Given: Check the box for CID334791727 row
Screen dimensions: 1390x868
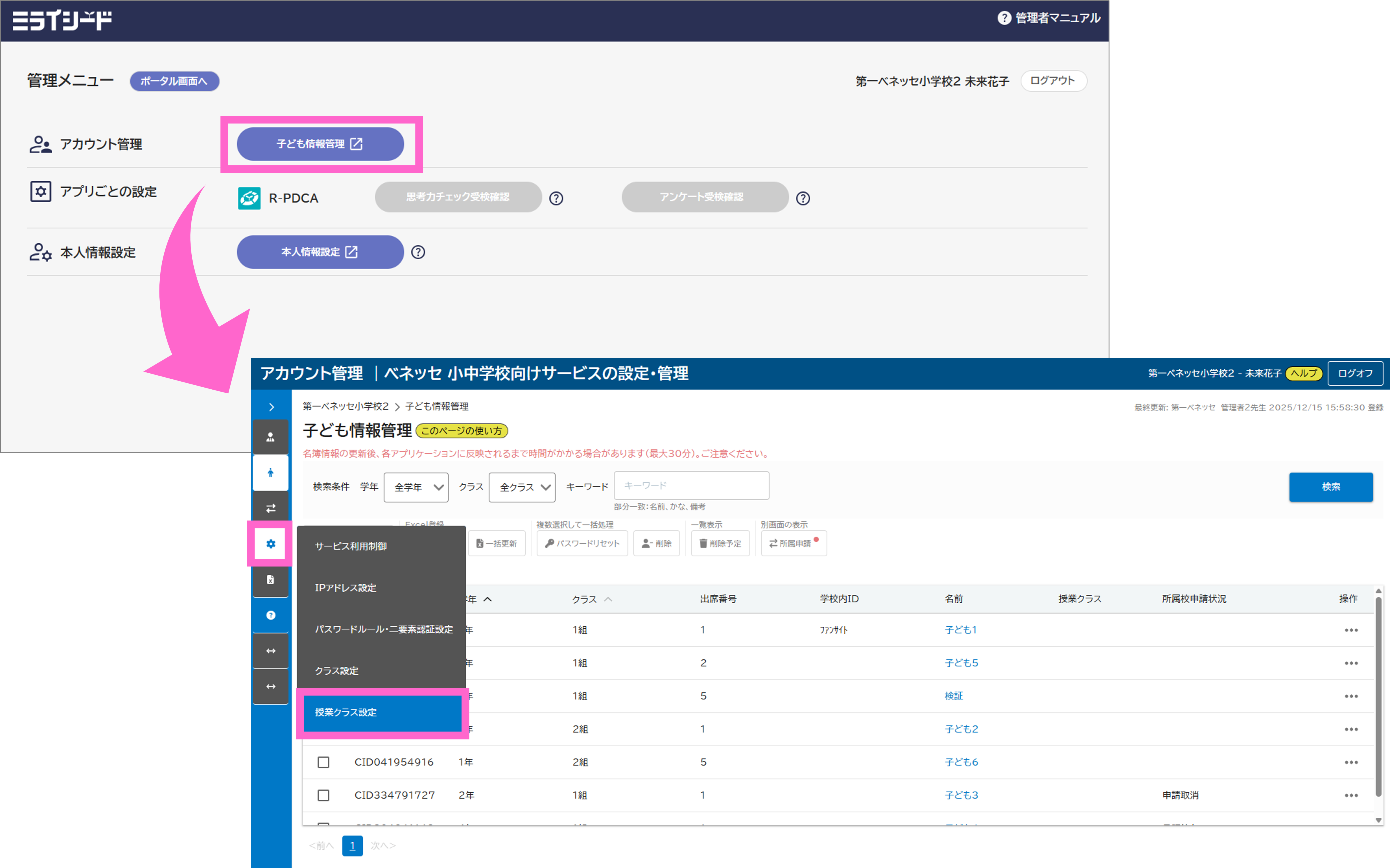Looking at the screenshot, I should 323,795.
